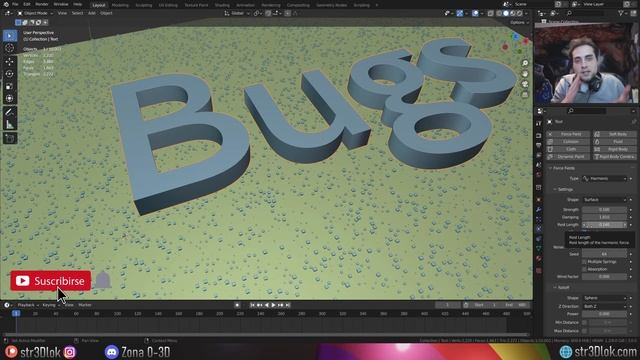This screenshot has height=360, width=640.
Task: Open Settings Shape Surface dropdown
Action: click(x=604, y=200)
